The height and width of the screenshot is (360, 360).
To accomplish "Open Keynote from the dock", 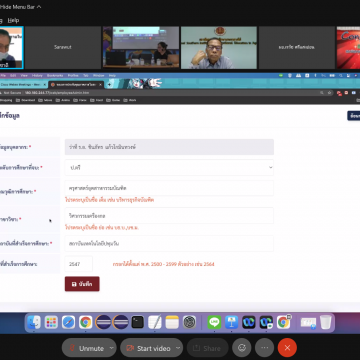I will tap(231, 322).
